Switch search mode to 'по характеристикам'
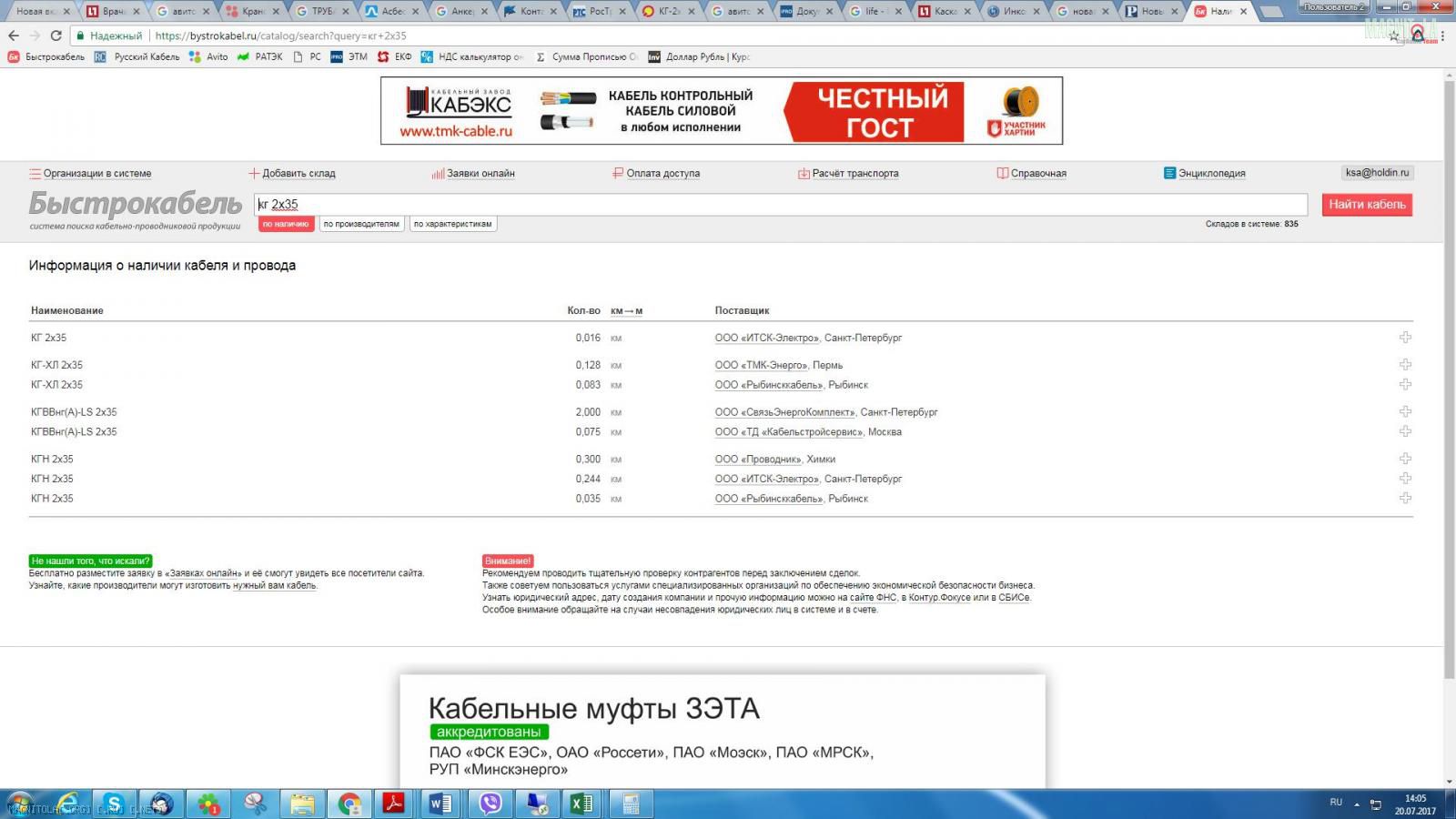Screen dimensions: 1456x819 point(452,224)
